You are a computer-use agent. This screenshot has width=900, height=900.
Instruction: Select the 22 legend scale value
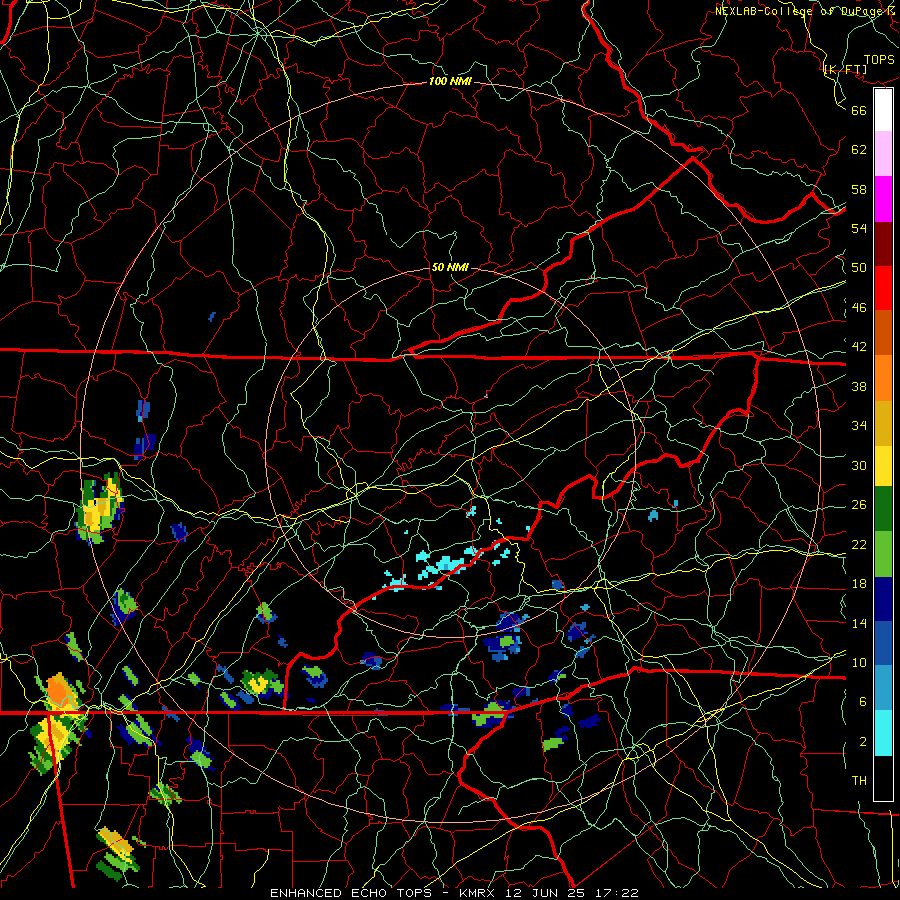click(x=859, y=544)
